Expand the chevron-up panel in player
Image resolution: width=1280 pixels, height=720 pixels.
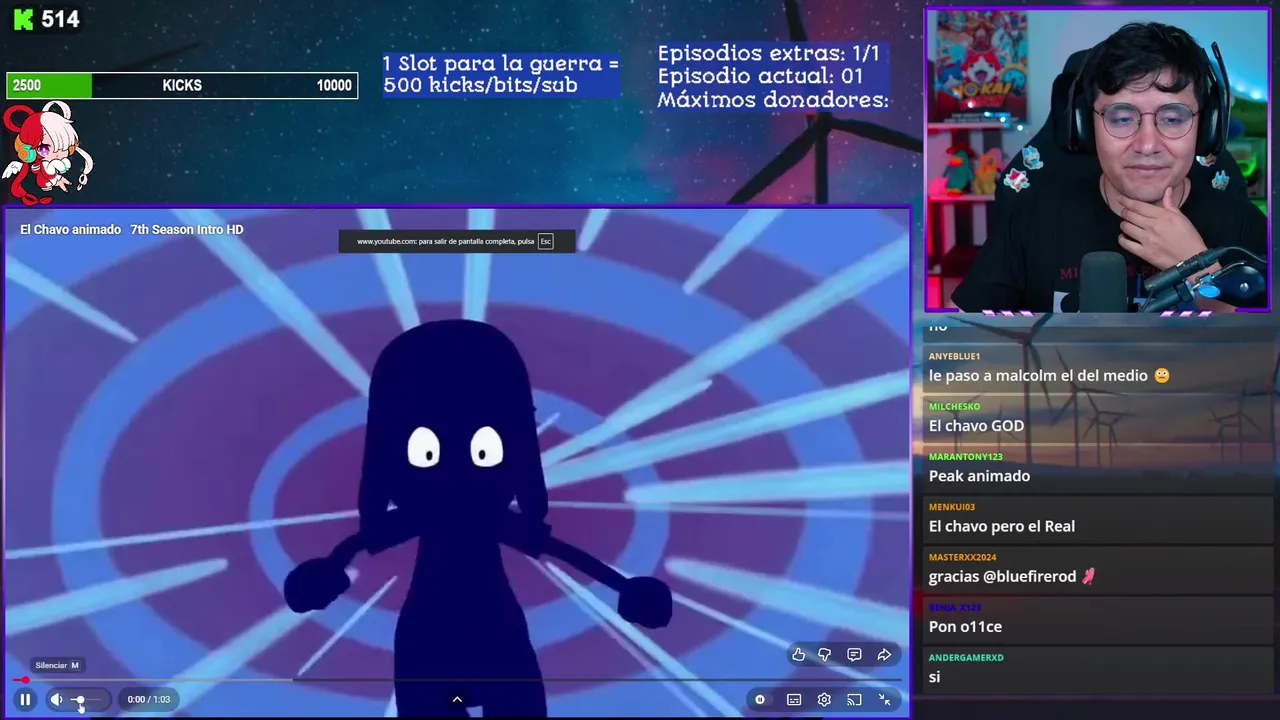(457, 700)
